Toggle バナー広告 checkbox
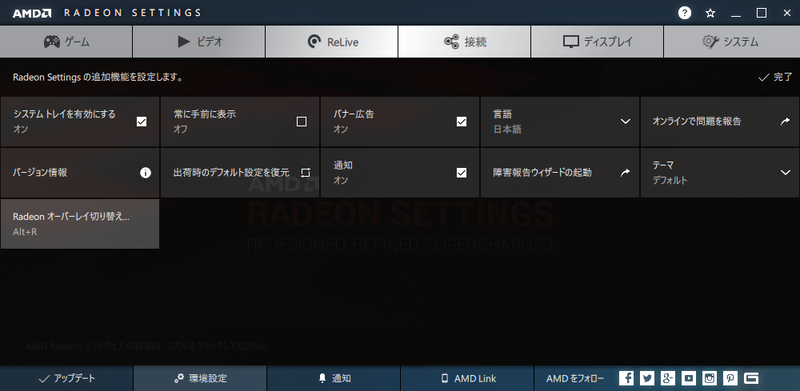 (461, 121)
